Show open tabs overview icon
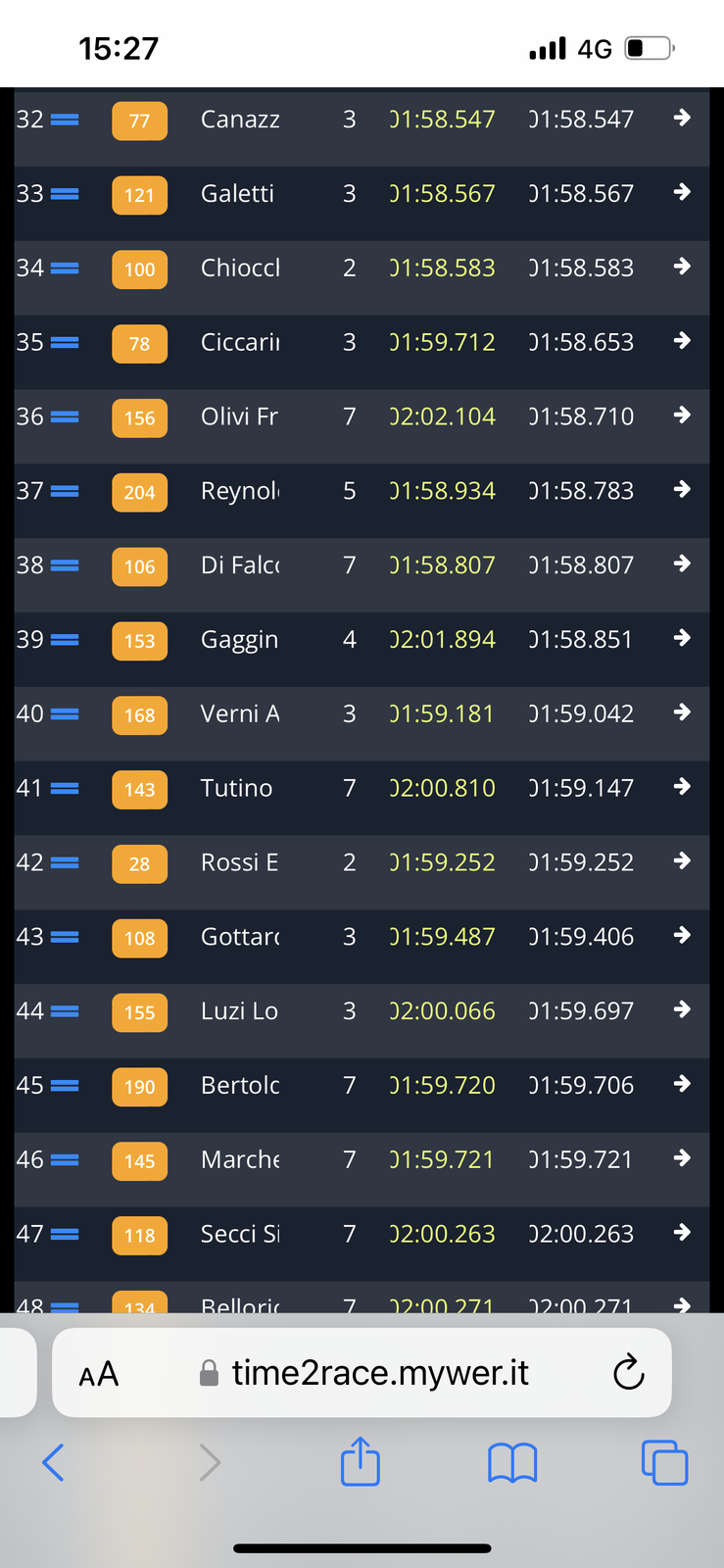The height and width of the screenshot is (1568, 724). (664, 1462)
